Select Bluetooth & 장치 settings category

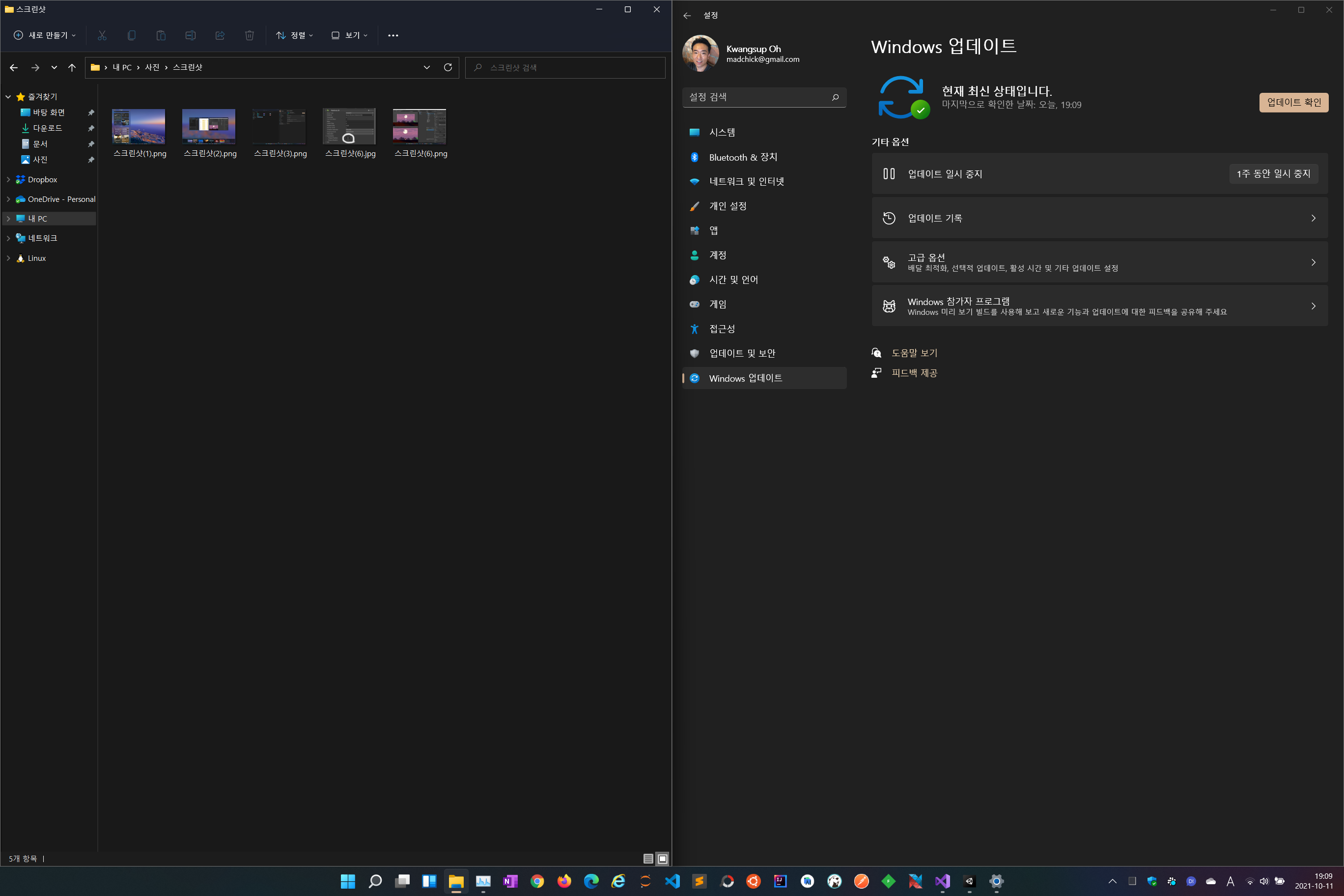[742, 157]
